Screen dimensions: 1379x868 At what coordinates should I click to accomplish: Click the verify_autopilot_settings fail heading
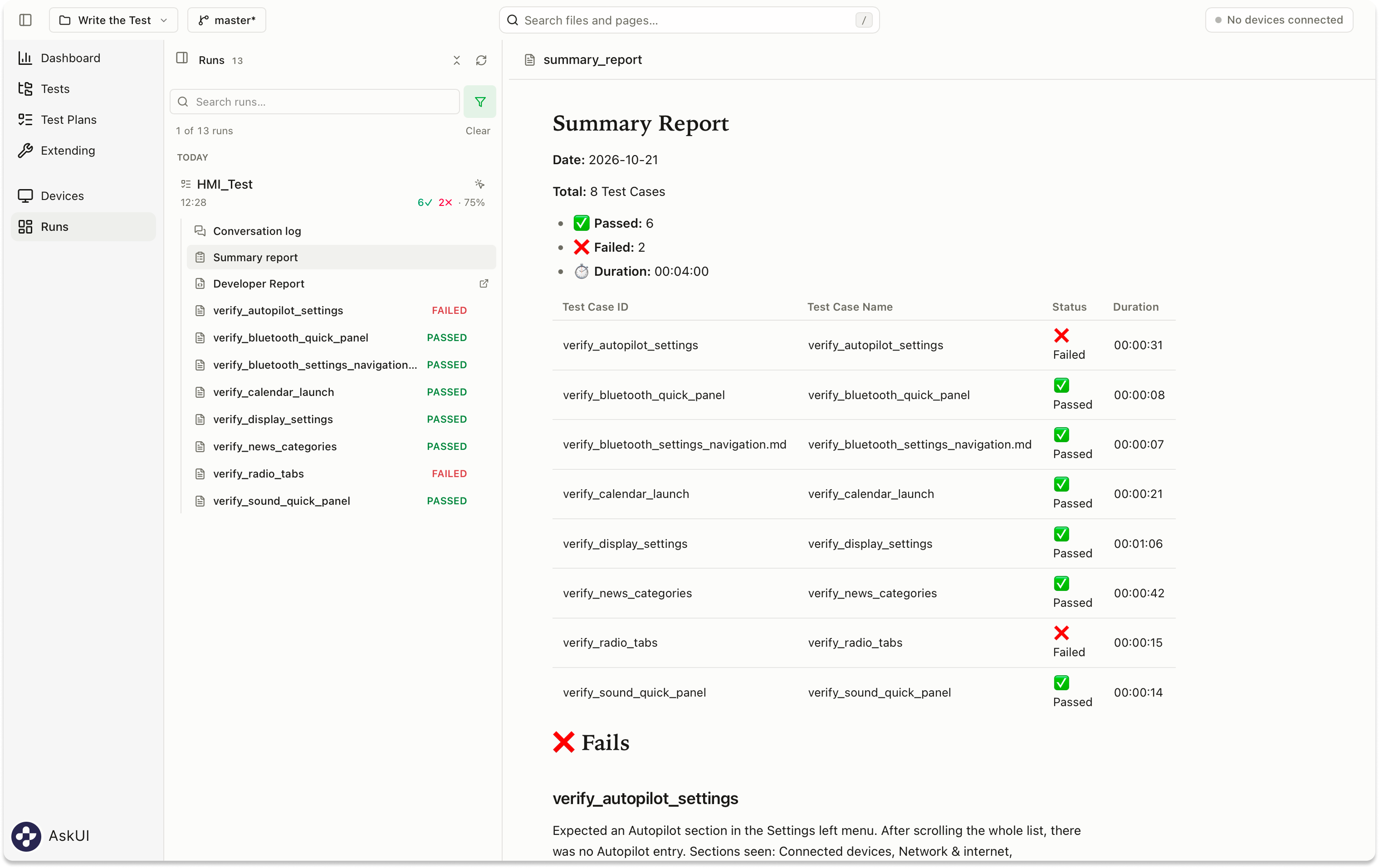pyautogui.click(x=645, y=799)
